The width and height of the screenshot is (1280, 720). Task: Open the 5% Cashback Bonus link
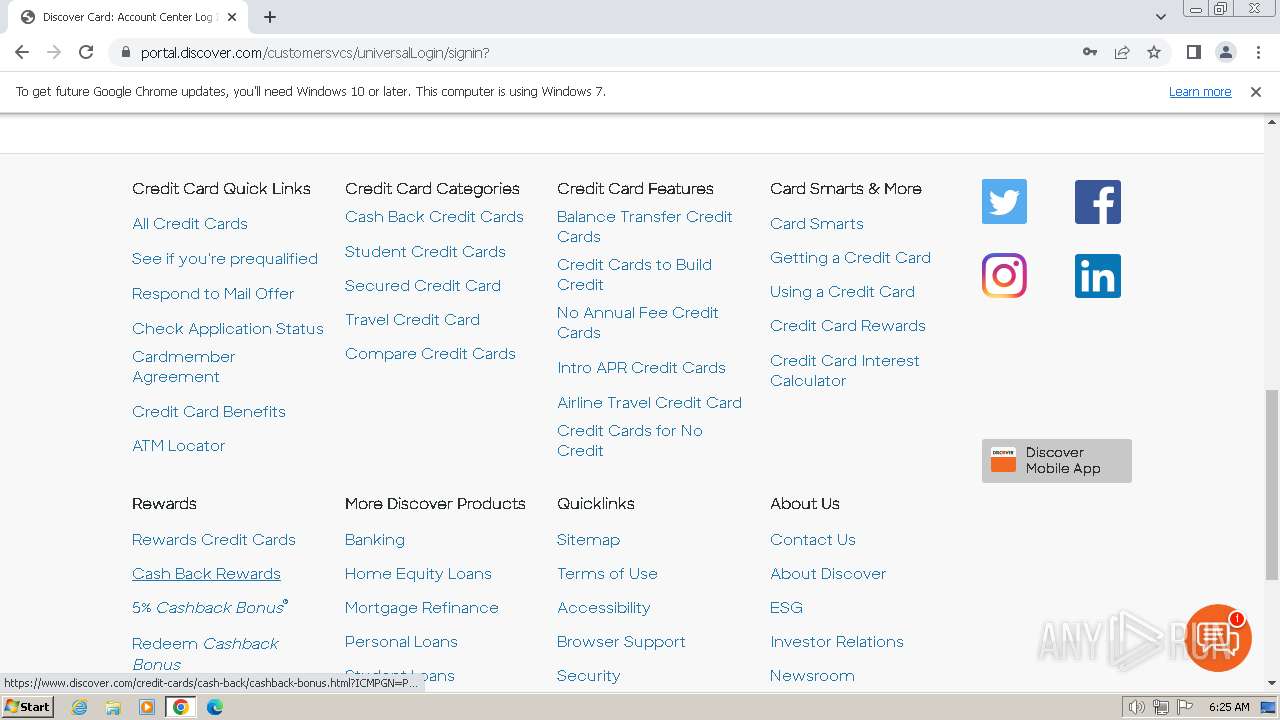point(210,607)
